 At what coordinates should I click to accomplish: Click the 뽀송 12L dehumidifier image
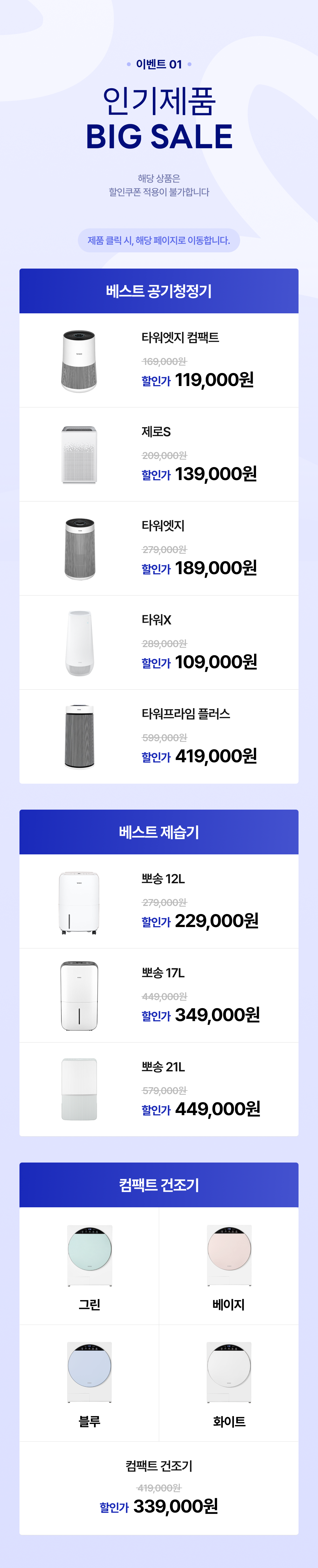point(79,902)
